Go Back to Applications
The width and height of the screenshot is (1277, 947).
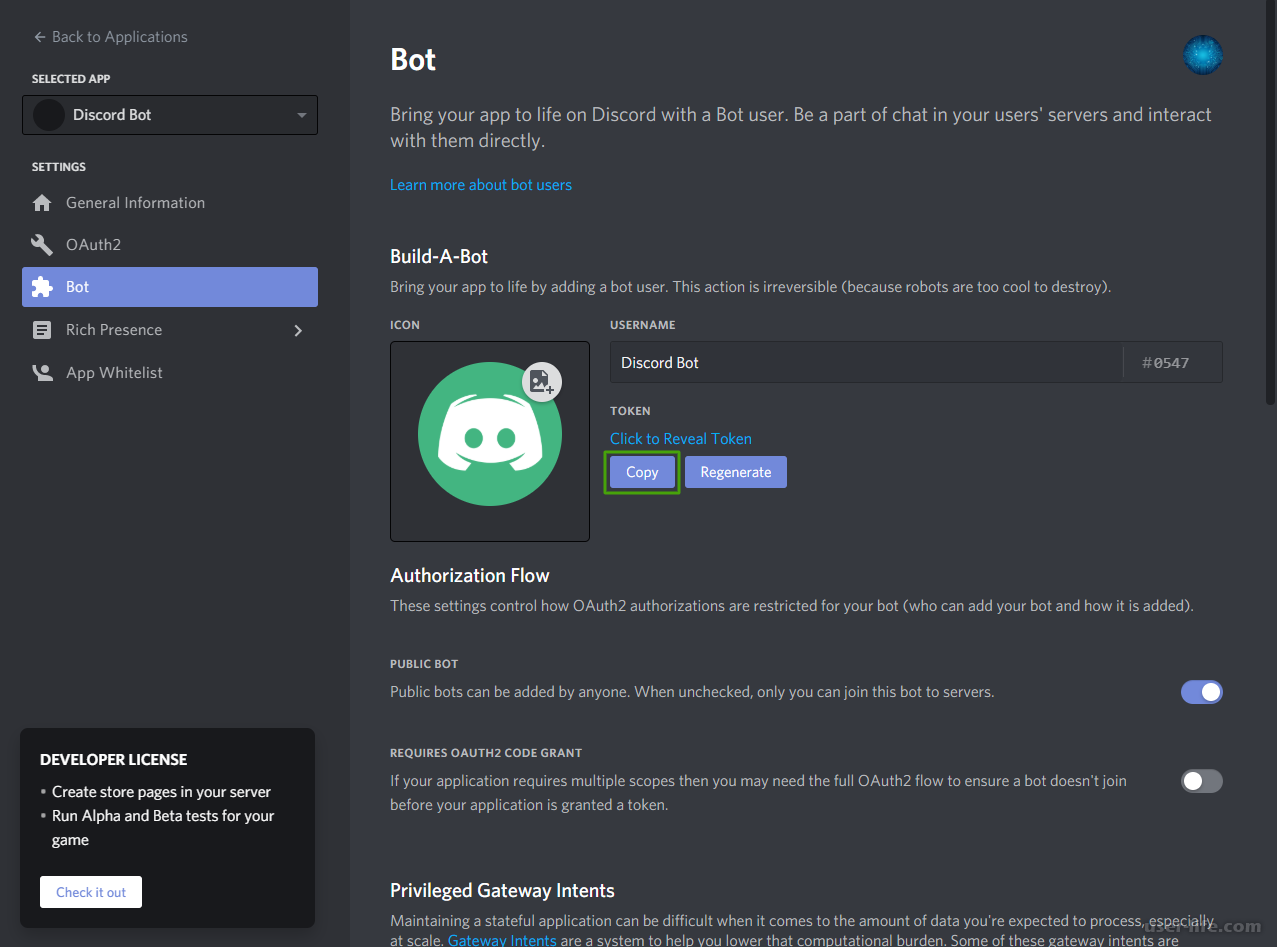point(110,37)
